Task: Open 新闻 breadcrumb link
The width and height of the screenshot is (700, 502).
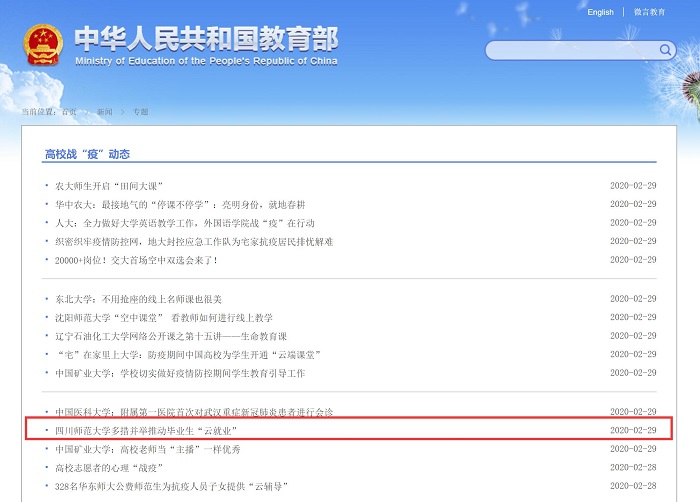Action: click(x=105, y=112)
